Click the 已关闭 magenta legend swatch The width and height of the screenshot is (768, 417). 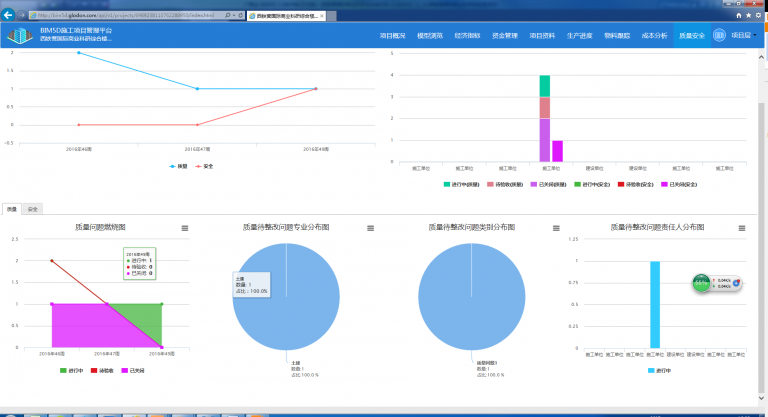124,370
